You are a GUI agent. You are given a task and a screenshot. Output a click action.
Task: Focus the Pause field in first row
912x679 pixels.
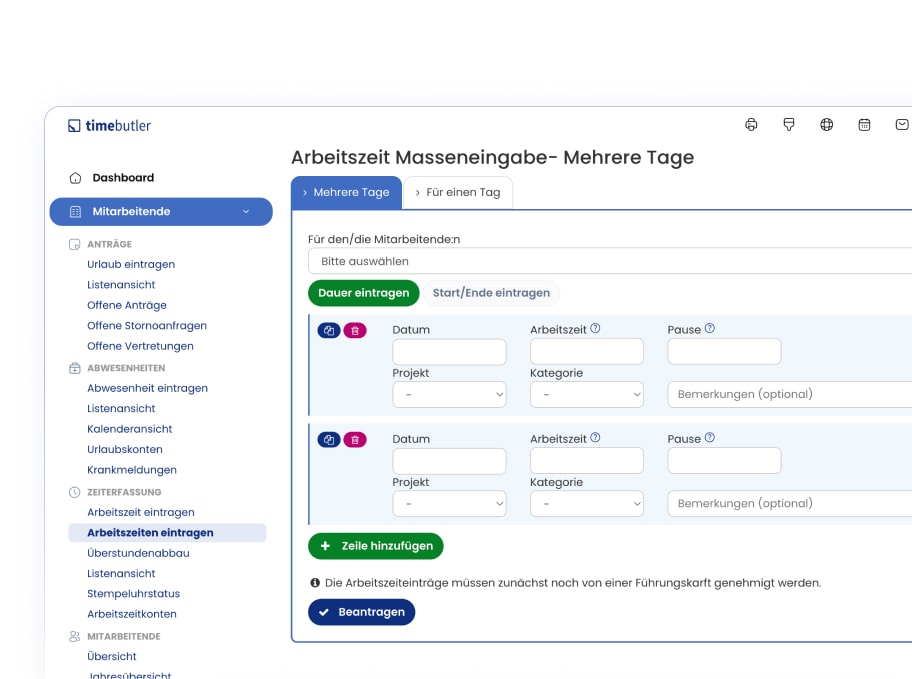[x=724, y=352]
